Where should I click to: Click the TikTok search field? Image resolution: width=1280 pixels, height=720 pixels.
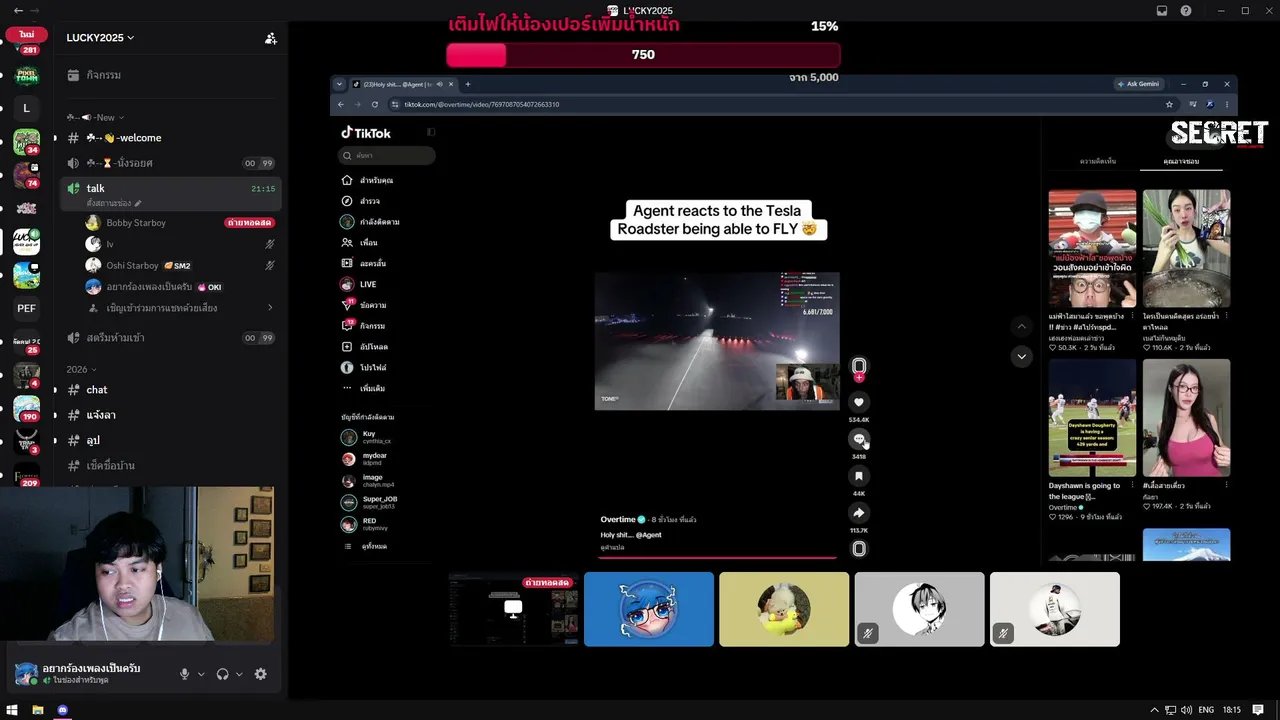(387, 155)
